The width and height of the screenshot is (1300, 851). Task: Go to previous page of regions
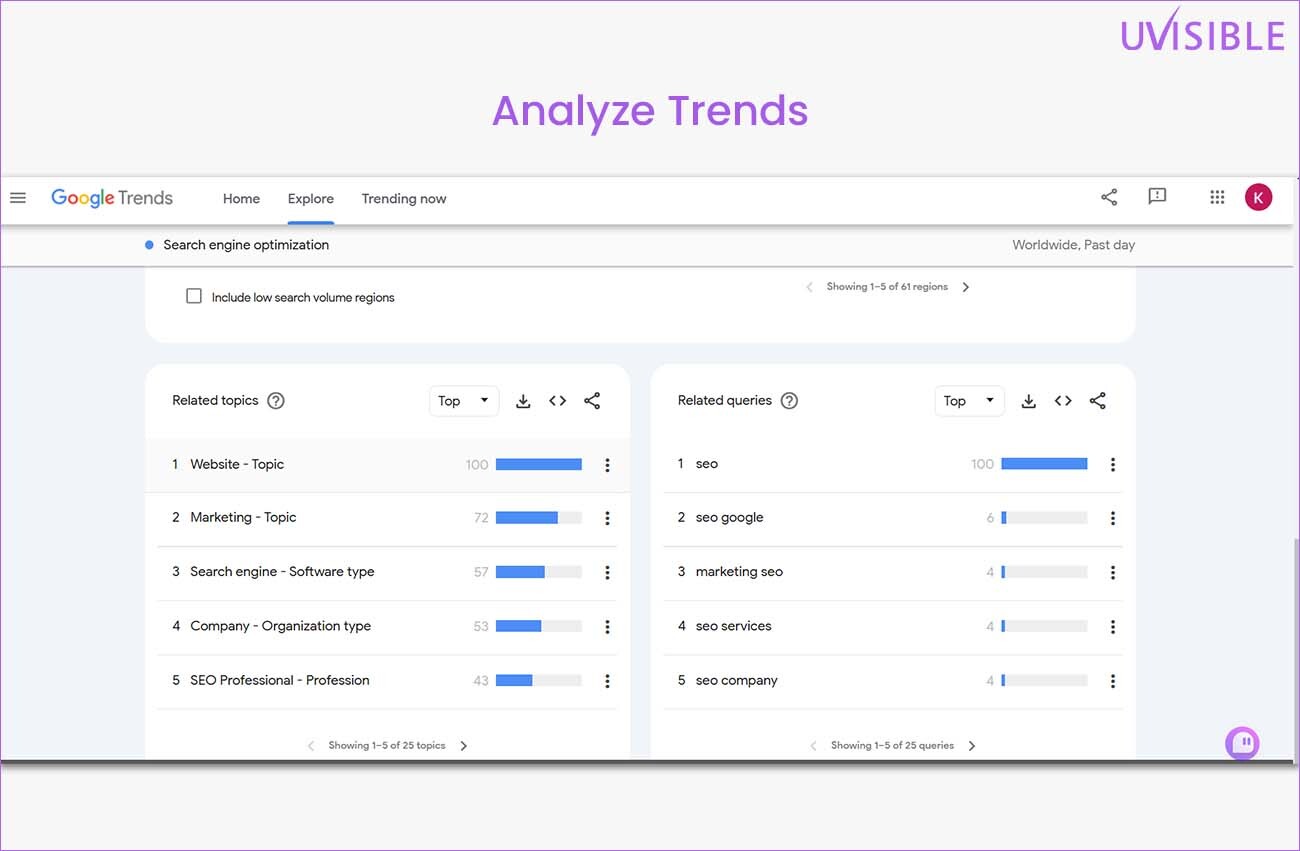coord(809,287)
